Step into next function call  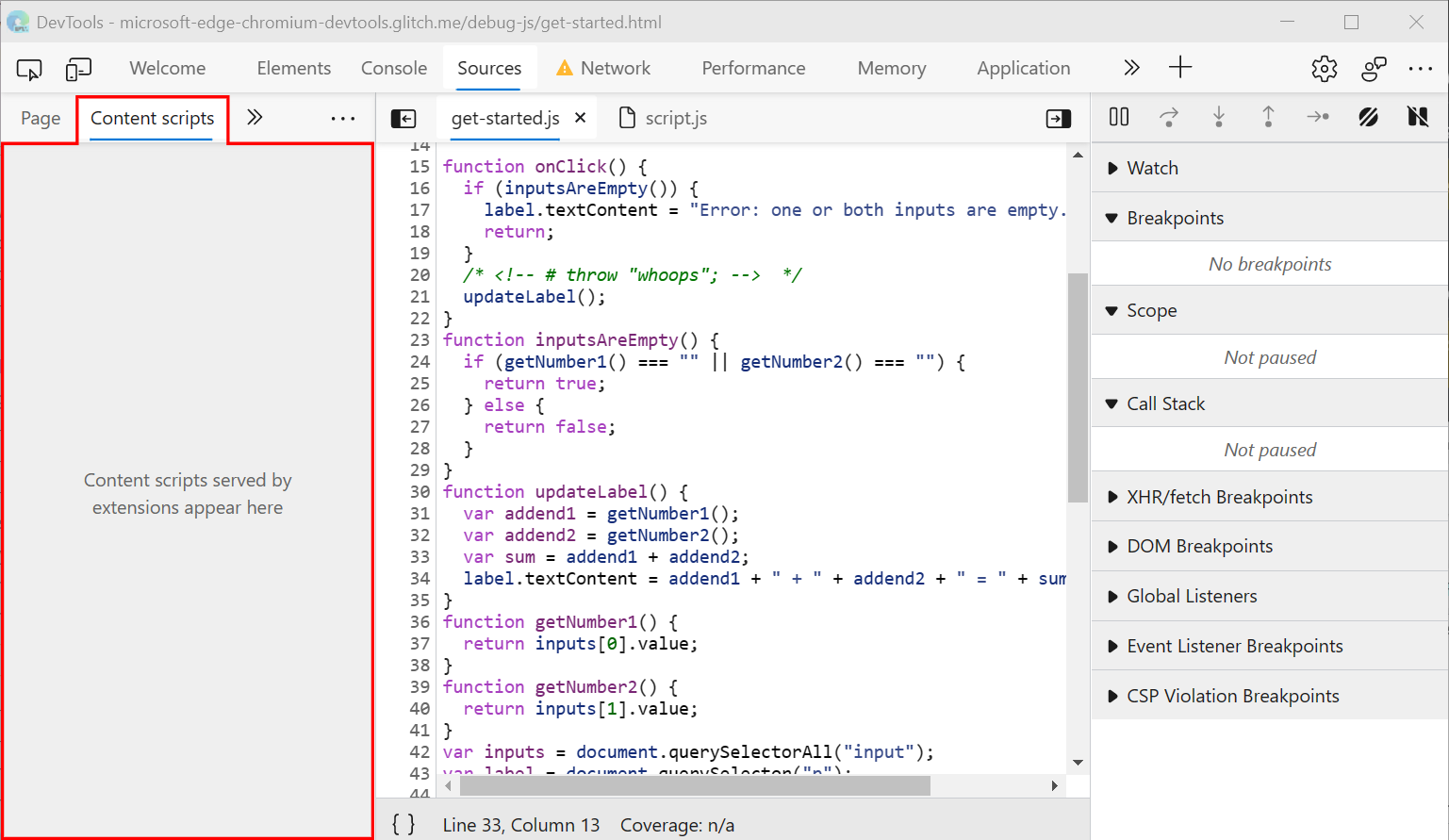[1219, 117]
